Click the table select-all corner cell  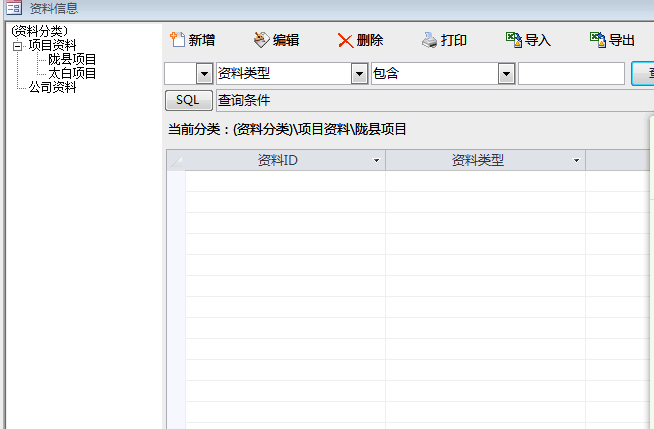[176, 161]
